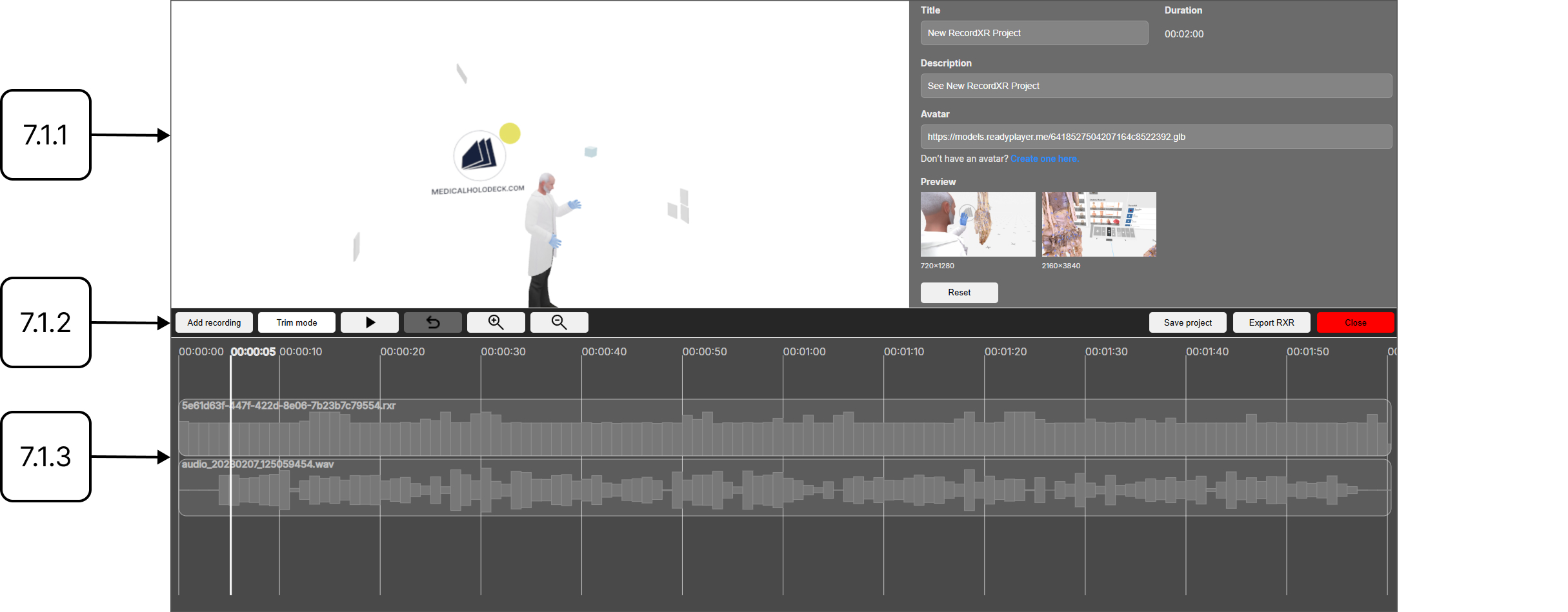Viewport: 1568px width, 612px height.
Task: Click the 00:01:00 mark on the ruler
Action: tap(803, 352)
